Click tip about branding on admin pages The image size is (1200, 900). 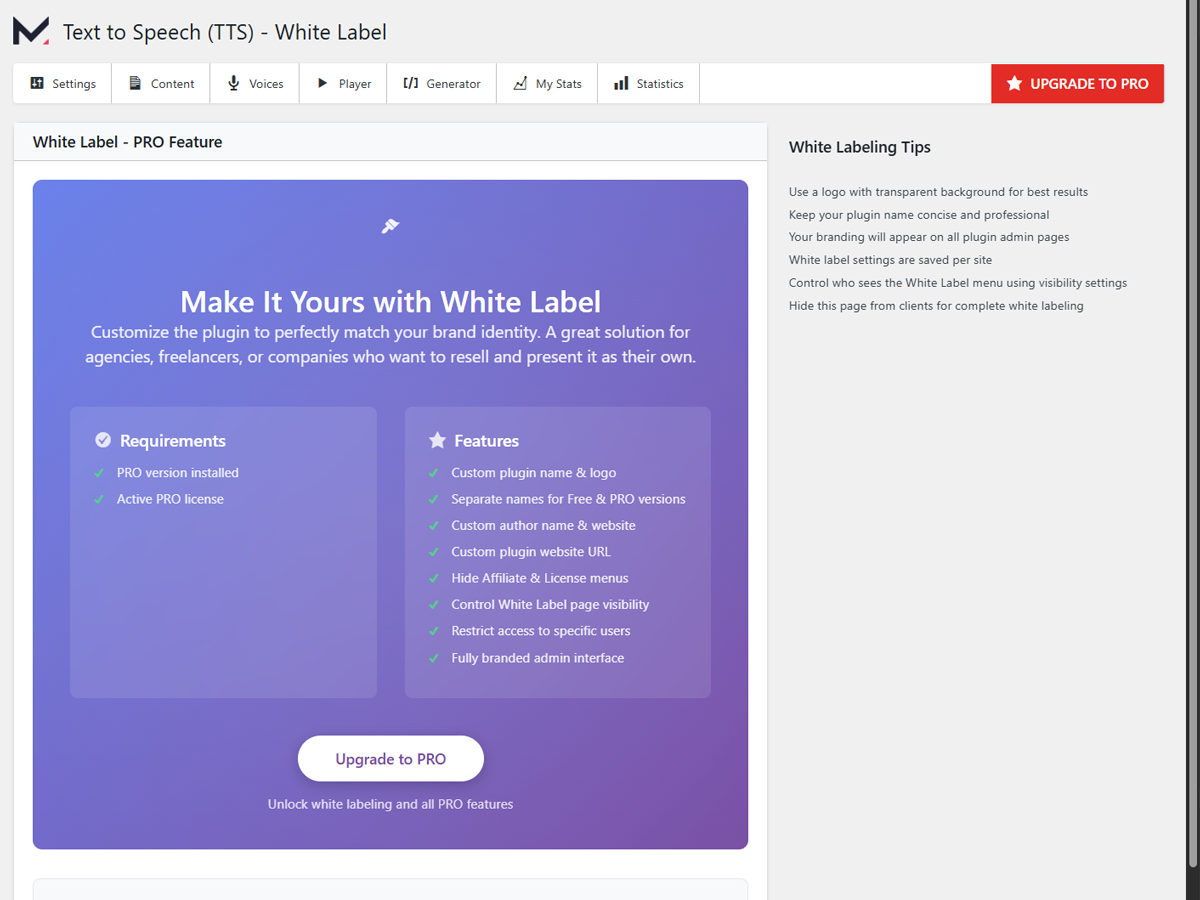tap(929, 237)
